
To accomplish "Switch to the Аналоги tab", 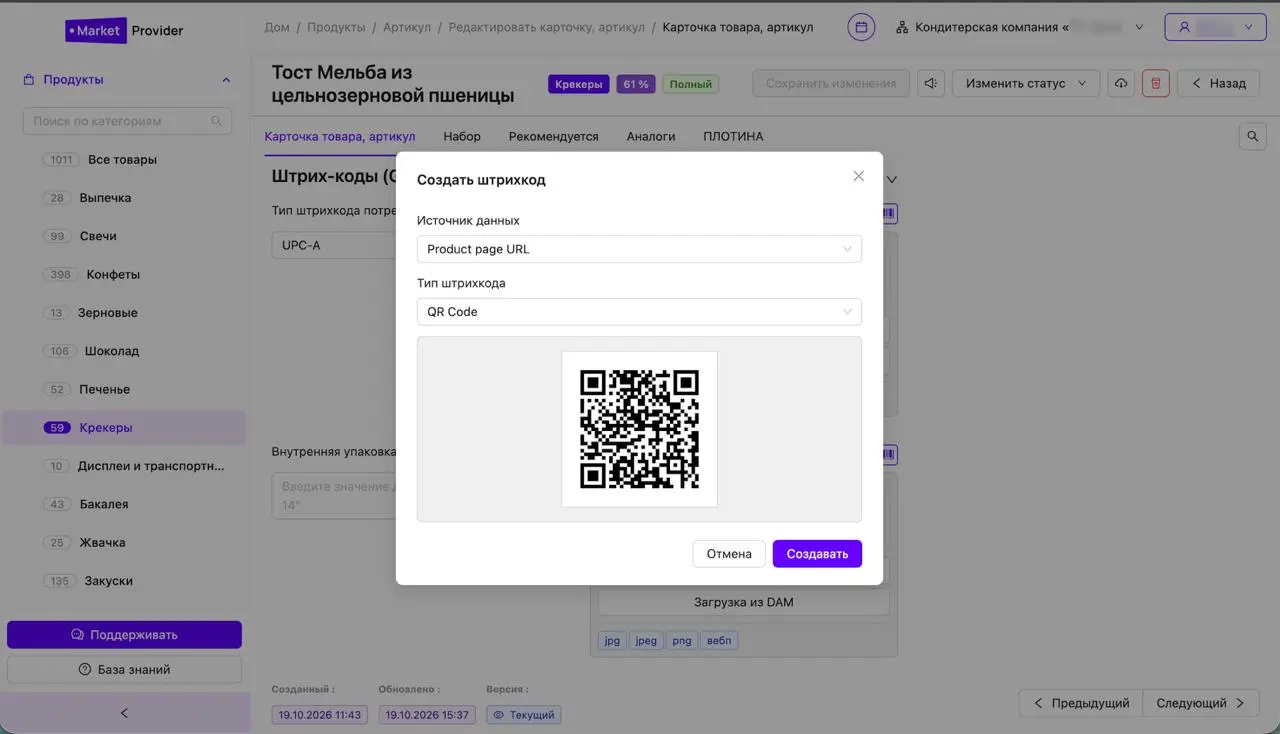I will 651,136.
